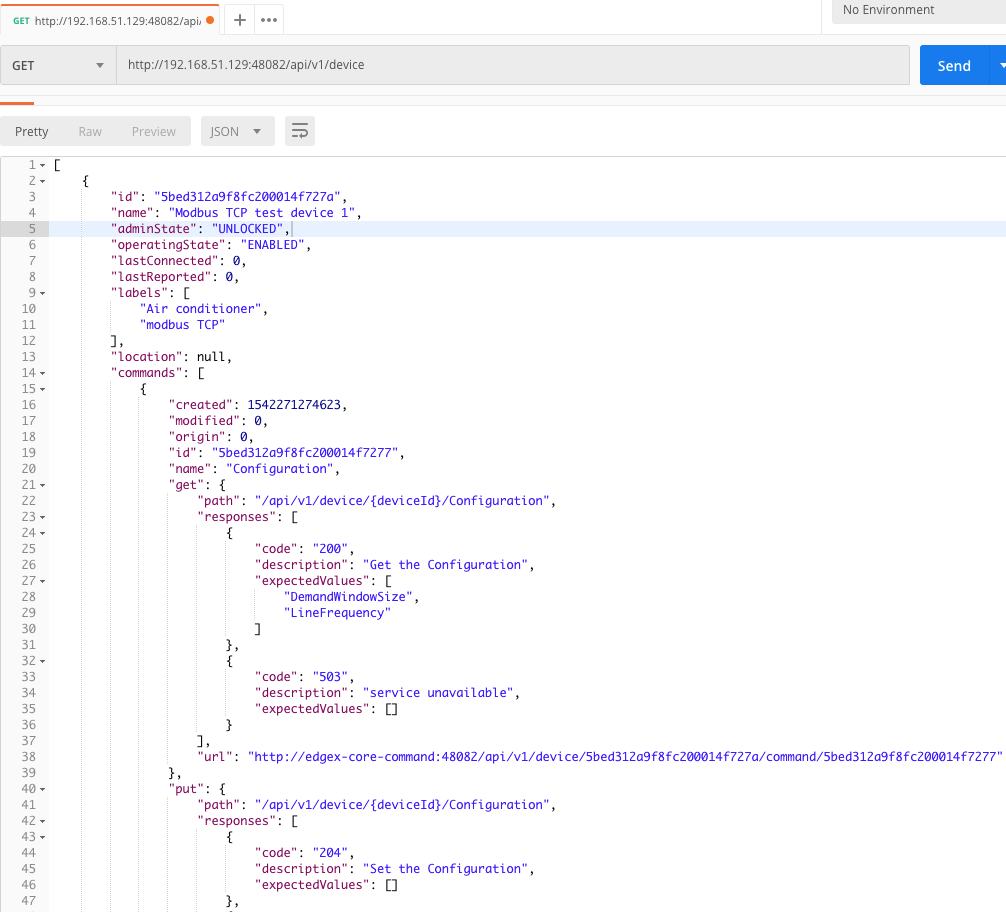Fold the "expectedValues" array at line 27
Screen dimensions: 1006x912
[43, 581]
